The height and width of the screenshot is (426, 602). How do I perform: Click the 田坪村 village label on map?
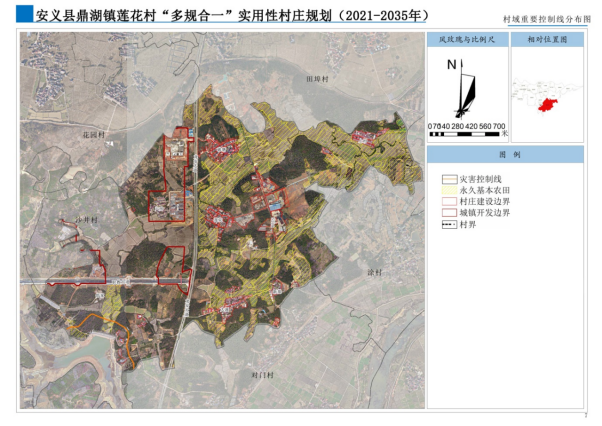click(x=318, y=77)
